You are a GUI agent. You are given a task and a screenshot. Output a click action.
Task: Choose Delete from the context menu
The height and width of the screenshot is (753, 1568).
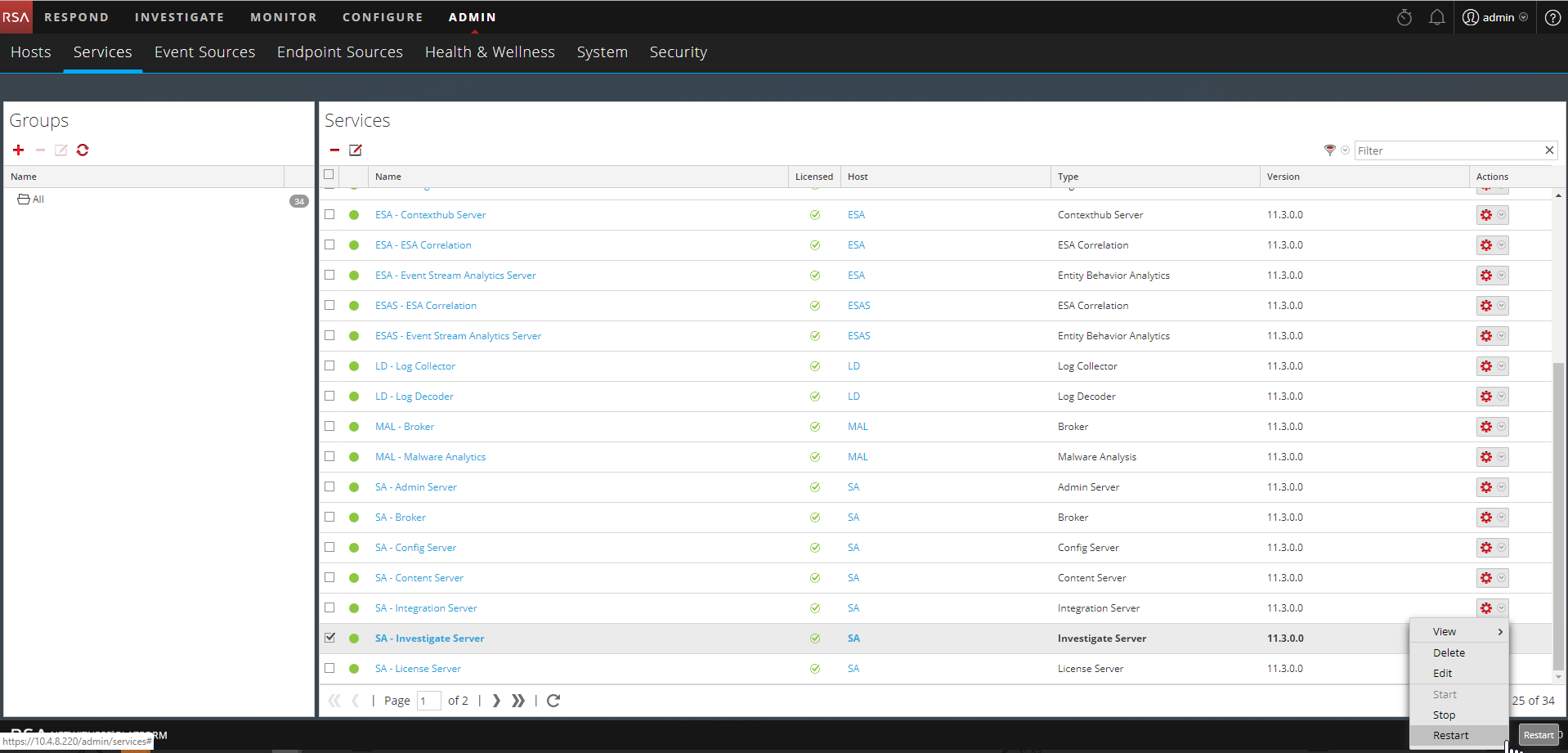(x=1448, y=652)
